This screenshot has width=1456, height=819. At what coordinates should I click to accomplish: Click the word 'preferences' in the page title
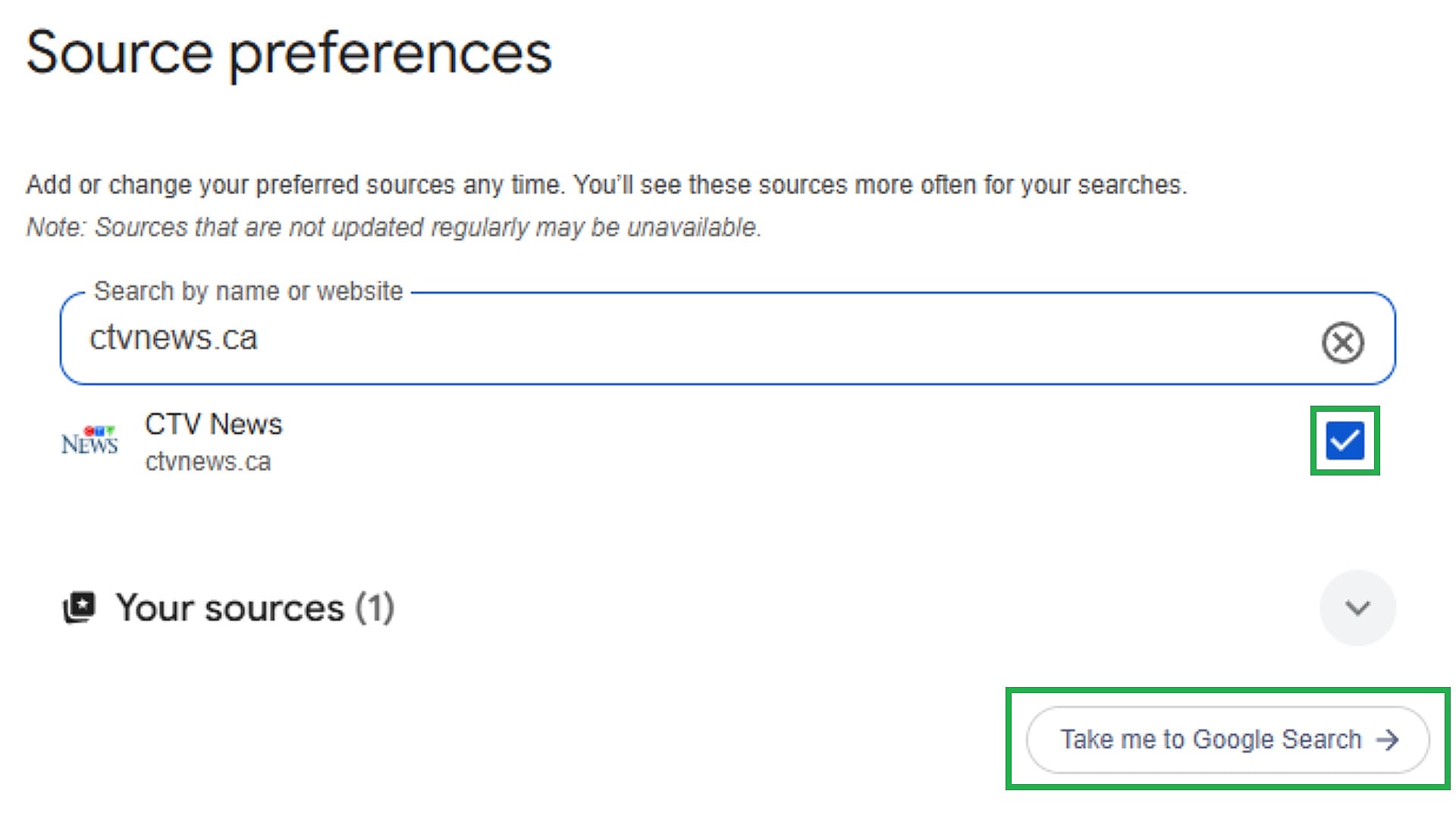click(x=391, y=53)
